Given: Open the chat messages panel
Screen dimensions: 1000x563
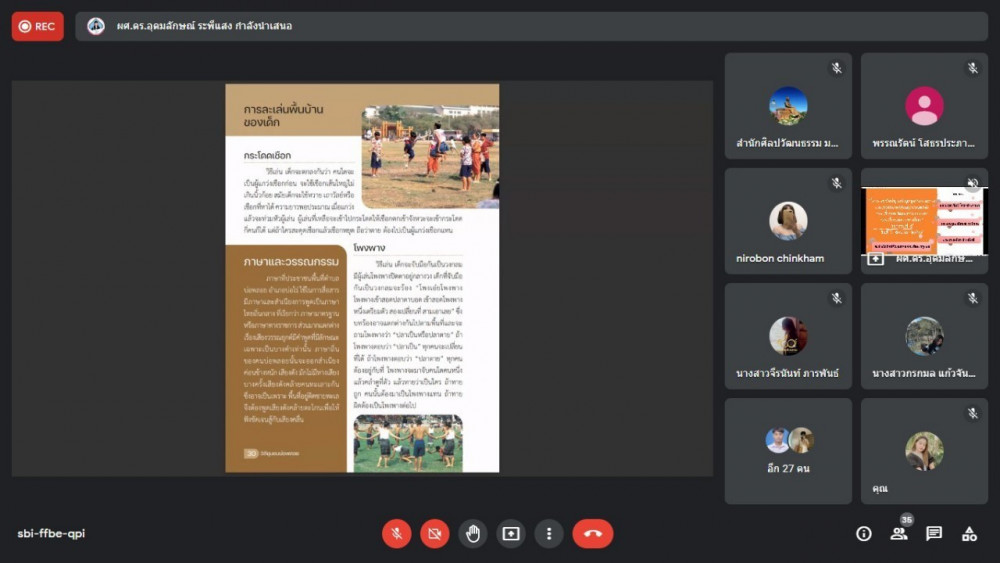Looking at the screenshot, I should pos(934,534).
